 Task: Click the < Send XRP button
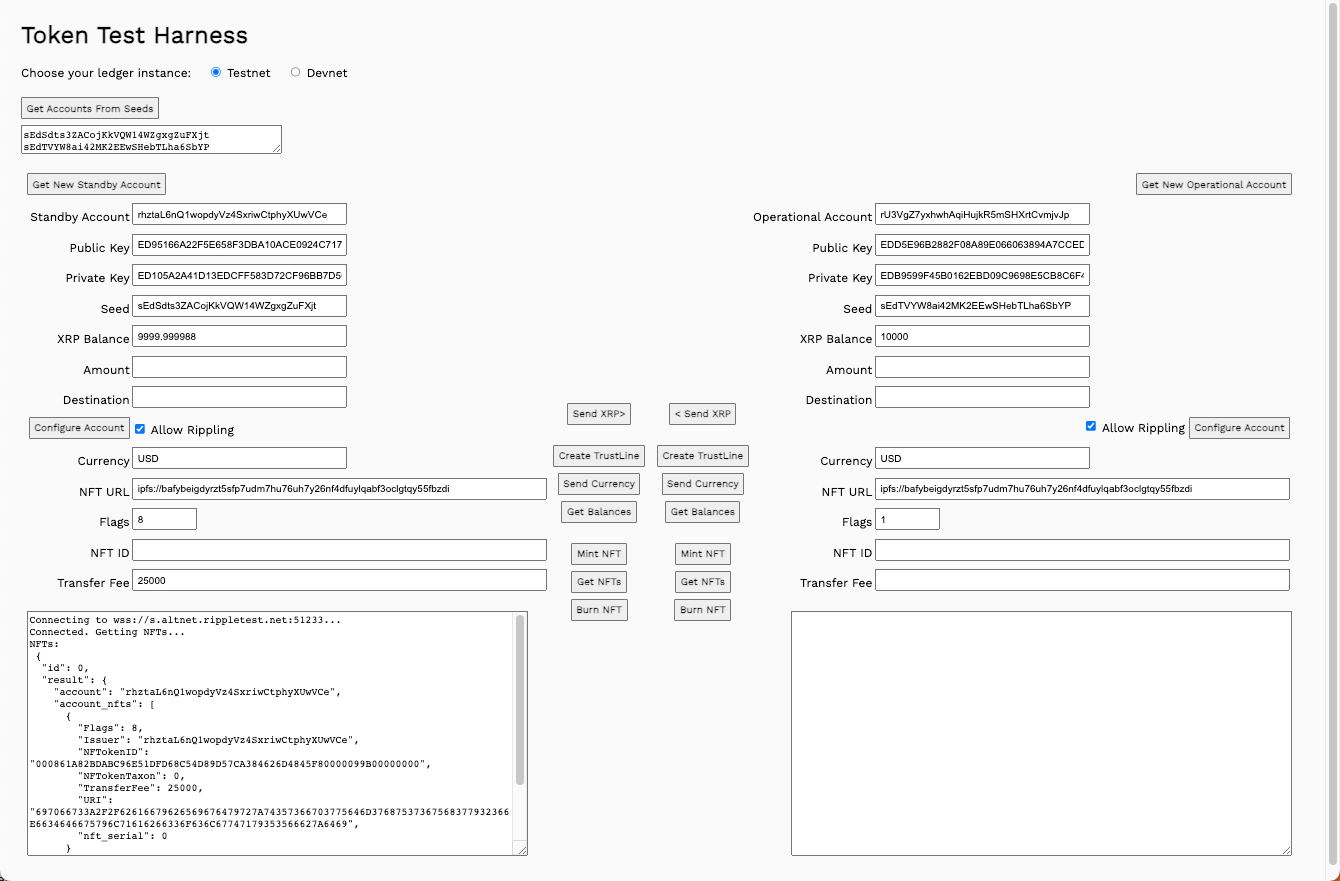(702, 414)
